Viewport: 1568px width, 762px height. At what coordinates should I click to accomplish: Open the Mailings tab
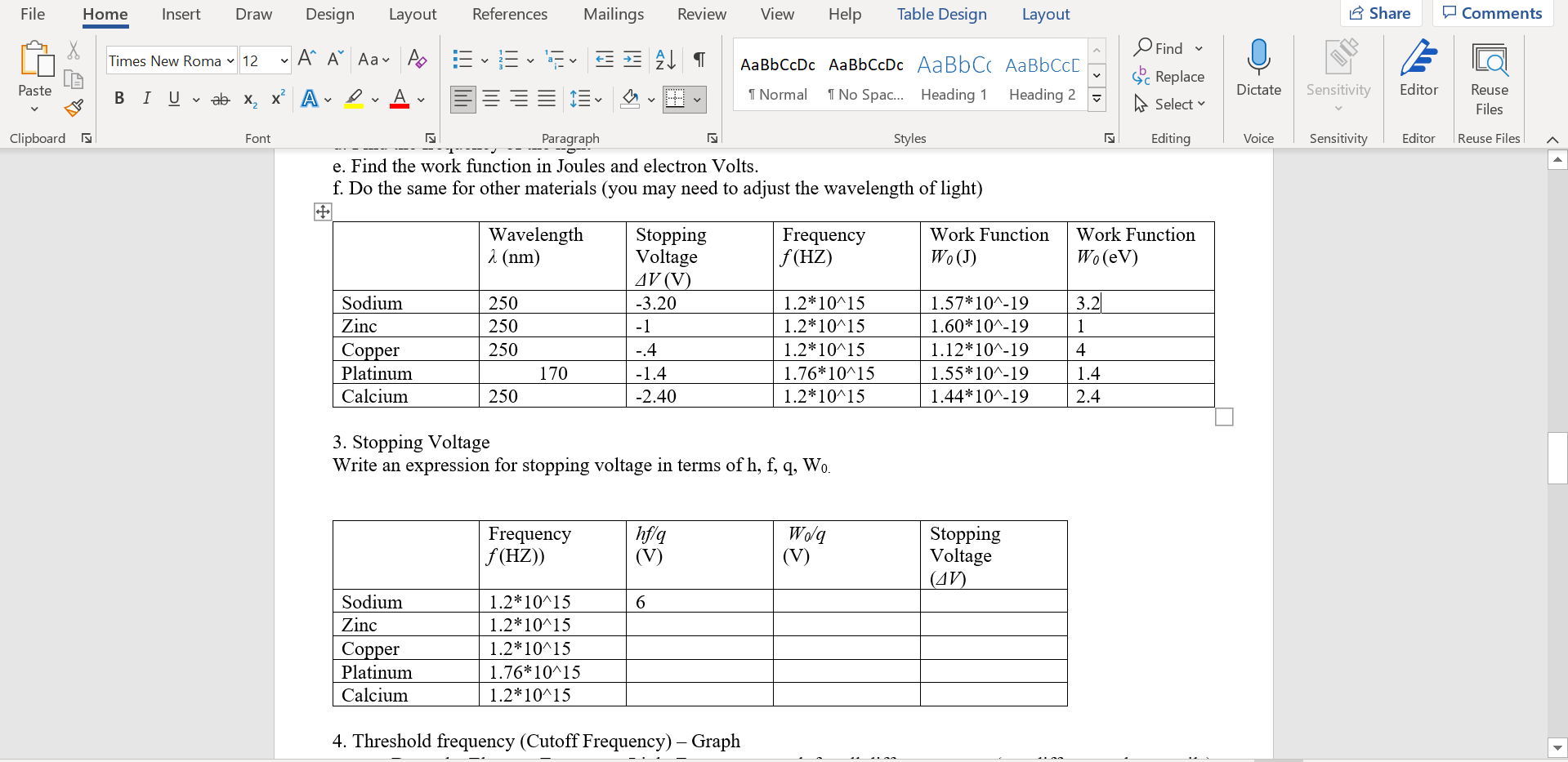tap(614, 14)
